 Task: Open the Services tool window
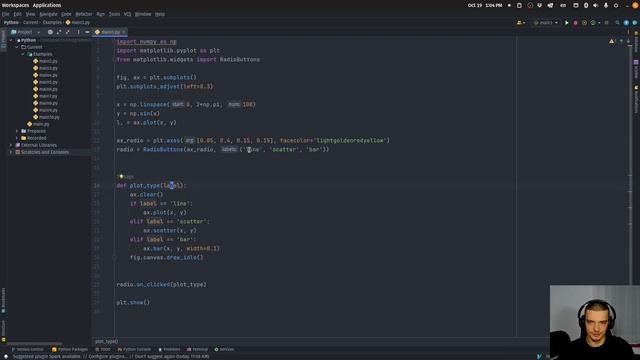(224, 349)
